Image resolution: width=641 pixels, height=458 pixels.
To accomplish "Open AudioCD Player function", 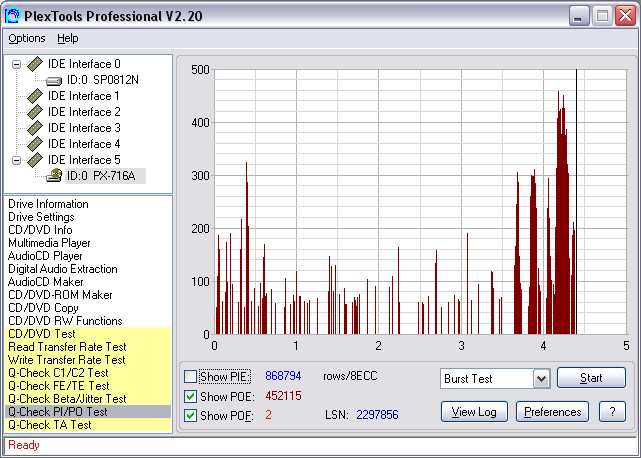I will 45,256.
